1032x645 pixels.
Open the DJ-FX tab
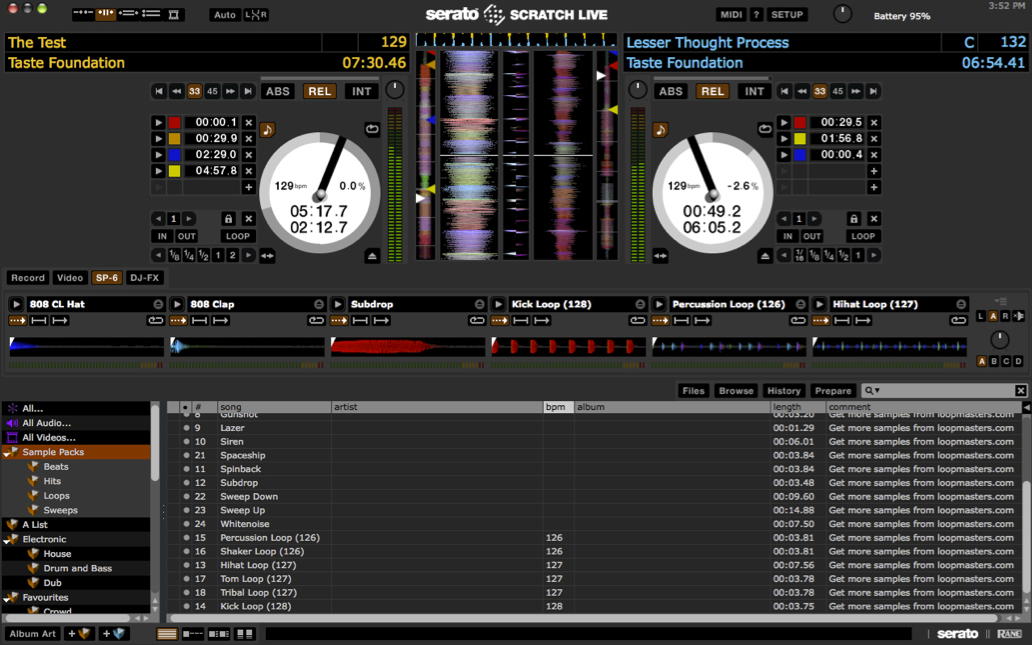pyautogui.click(x=144, y=278)
